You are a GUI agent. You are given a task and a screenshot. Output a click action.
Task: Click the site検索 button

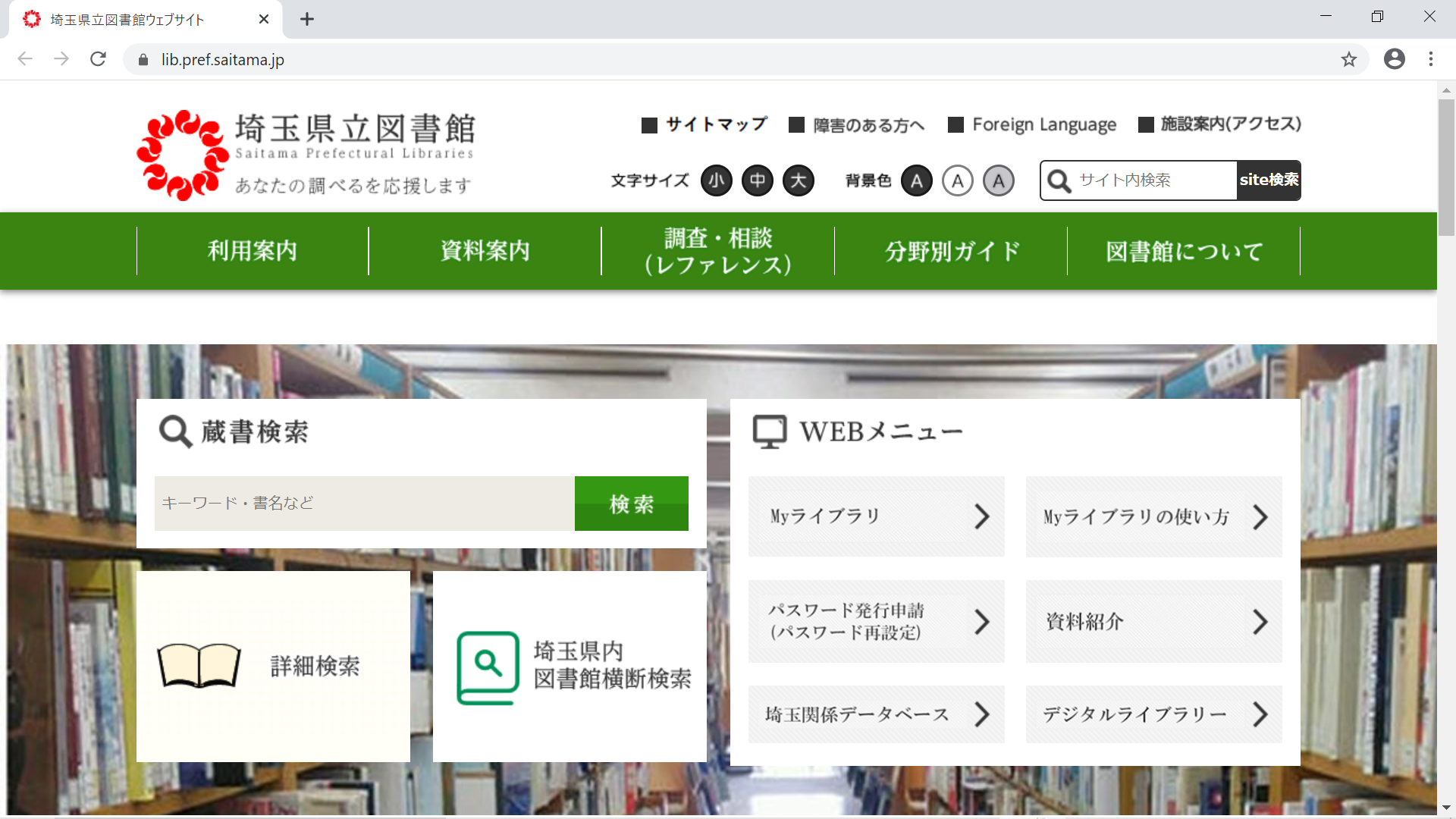1269,180
